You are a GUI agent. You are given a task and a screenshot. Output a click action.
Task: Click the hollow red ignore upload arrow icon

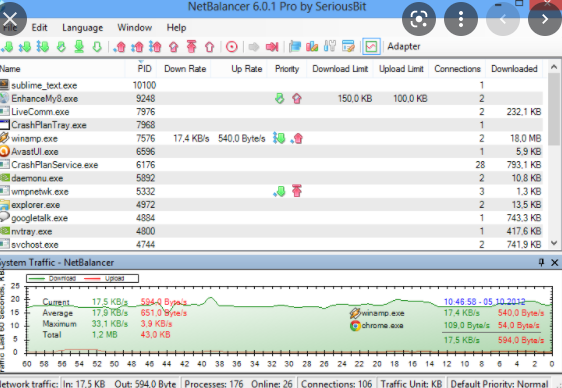click(x=210, y=47)
